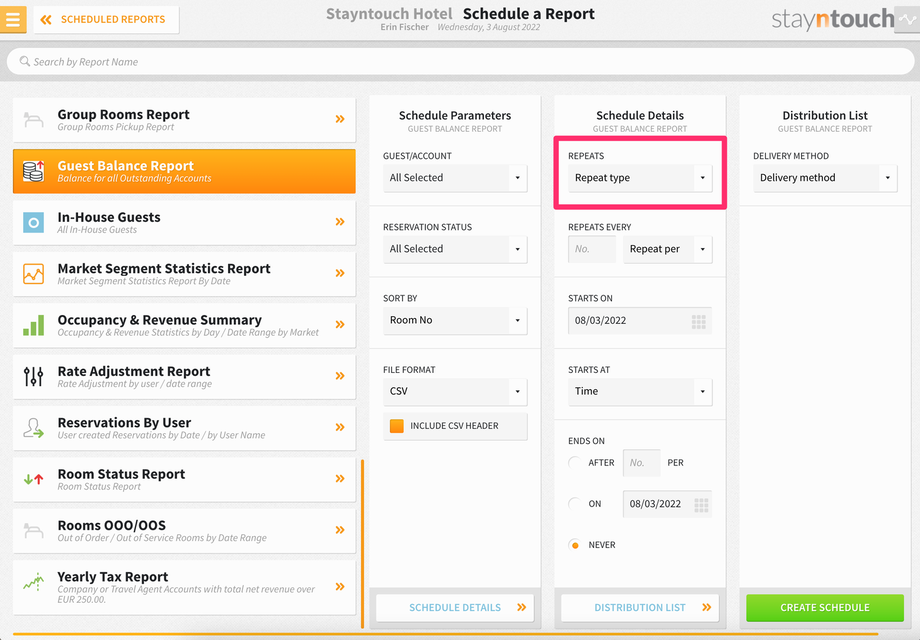Select Occupancy & Revenue Summary report
The height and width of the screenshot is (640, 920).
[184, 325]
